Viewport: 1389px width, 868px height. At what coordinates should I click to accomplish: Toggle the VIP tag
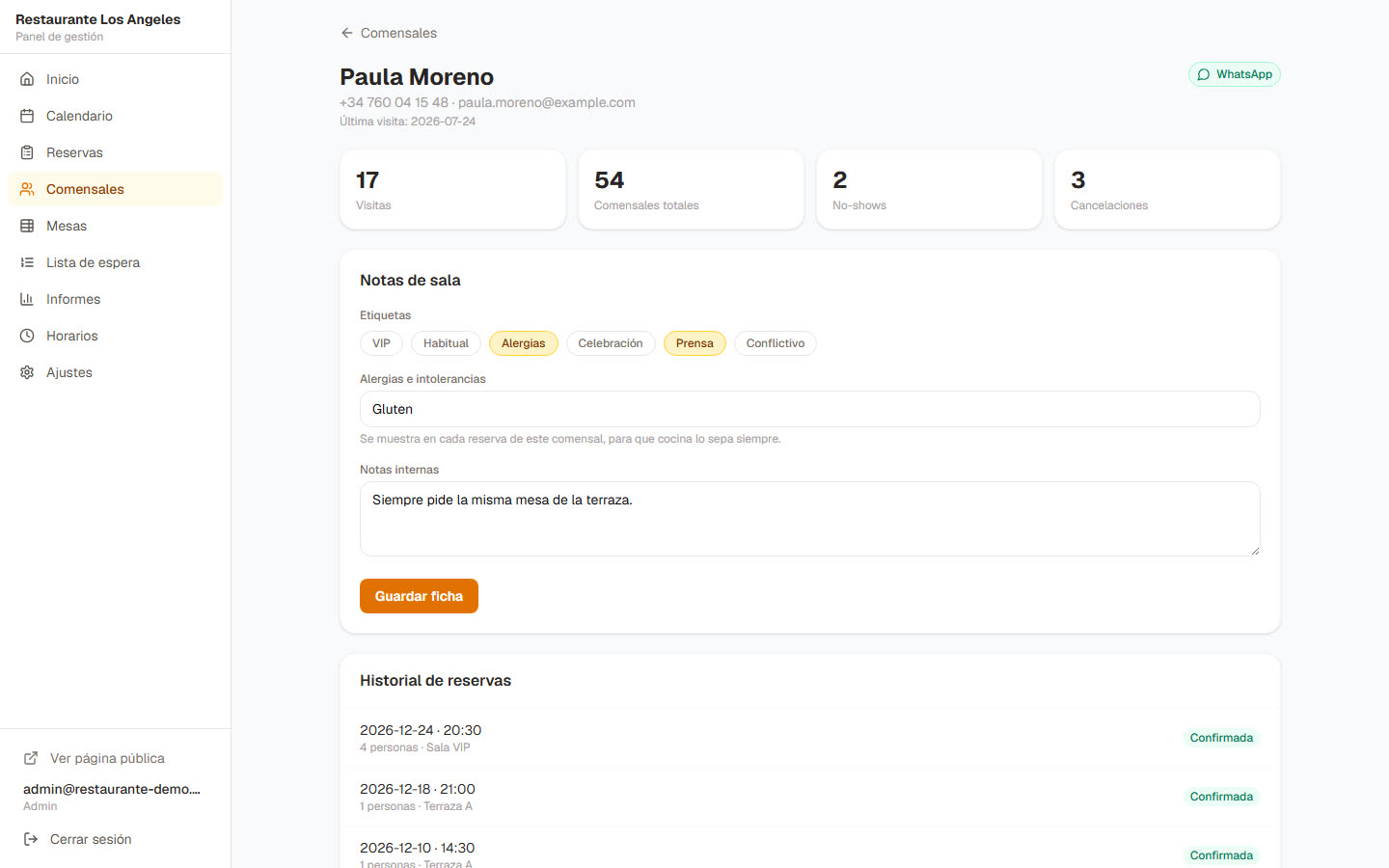381,343
